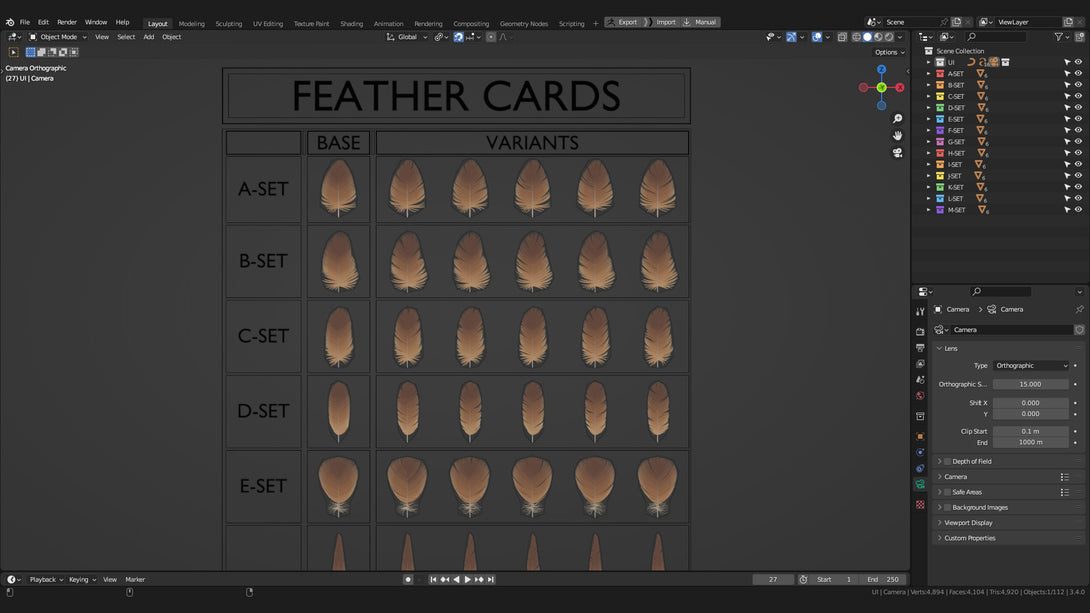Click the Options button in viewport
The height and width of the screenshot is (613, 1090).
pyautogui.click(x=890, y=52)
